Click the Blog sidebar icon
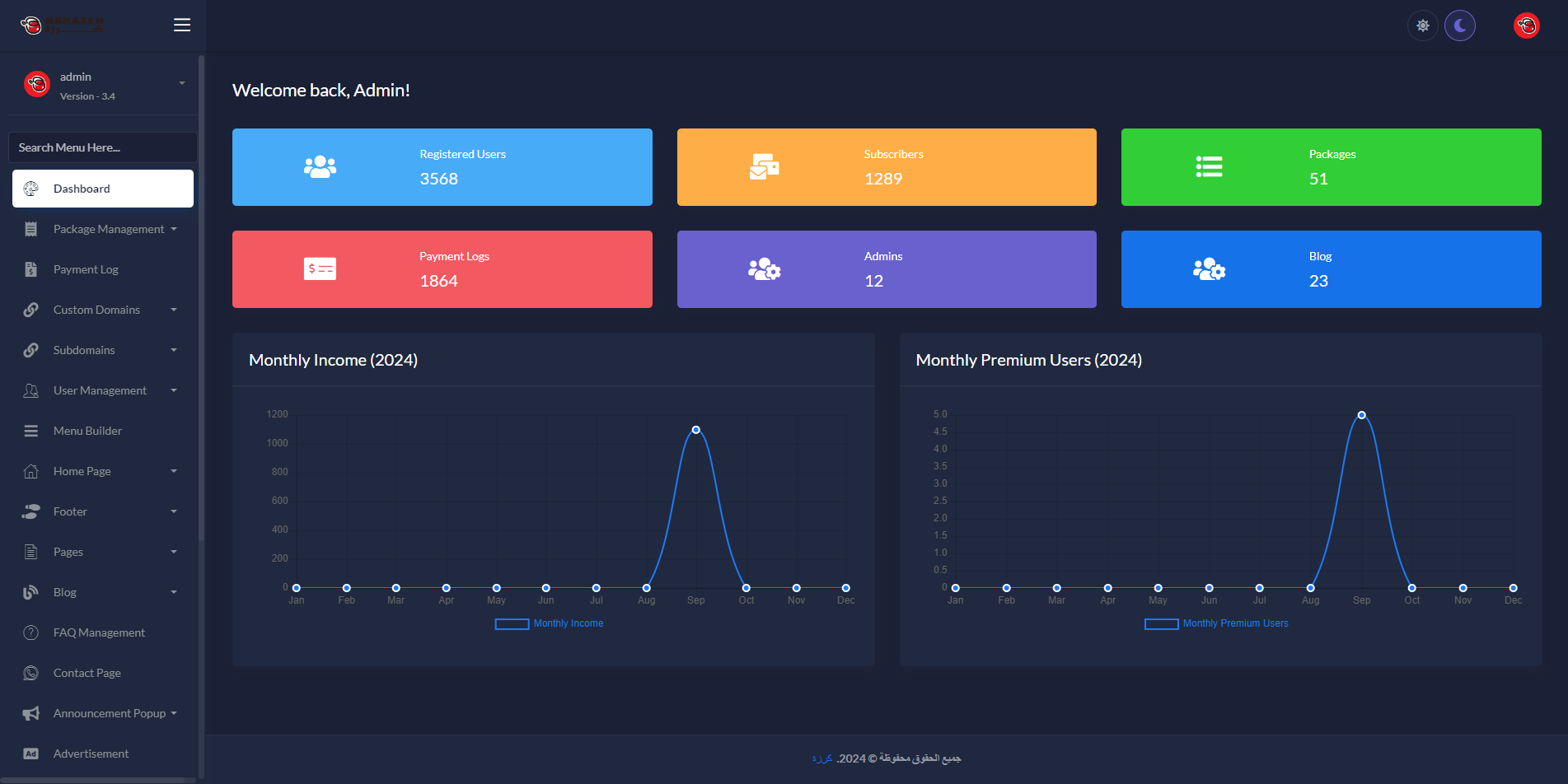This screenshot has width=1568, height=784. [31, 592]
